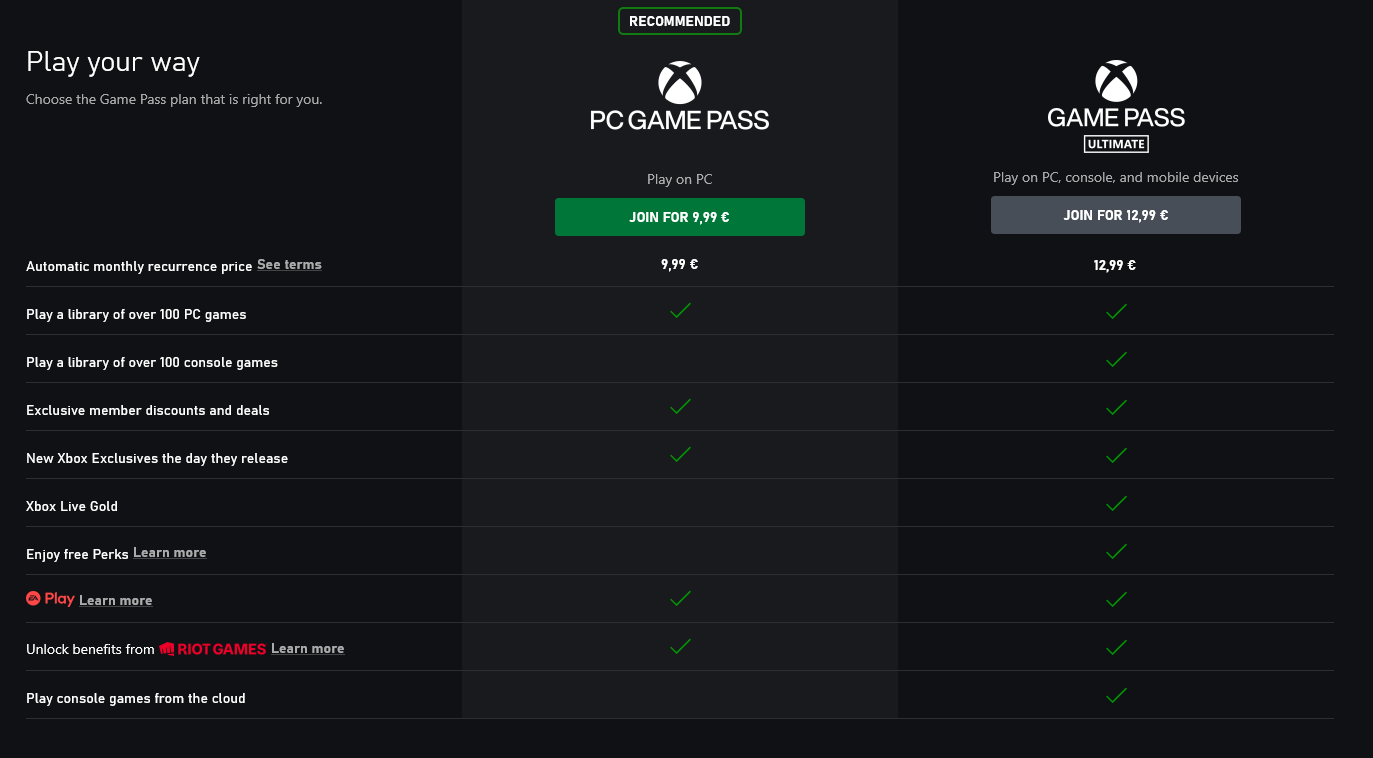The height and width of the screenshot is (758, 1373).
Task: Click the Xbox Live Gold row label
Action: click(x=72, y=507)
